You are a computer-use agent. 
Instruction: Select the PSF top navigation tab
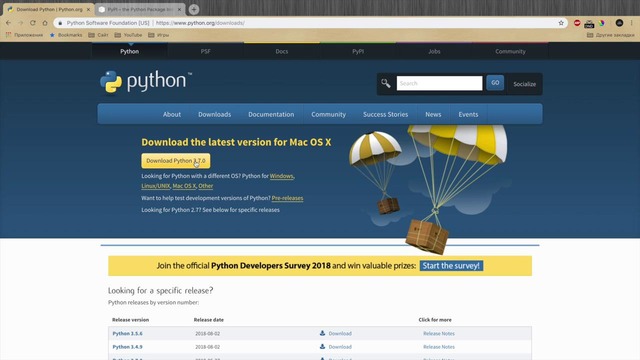click(205, 51)
